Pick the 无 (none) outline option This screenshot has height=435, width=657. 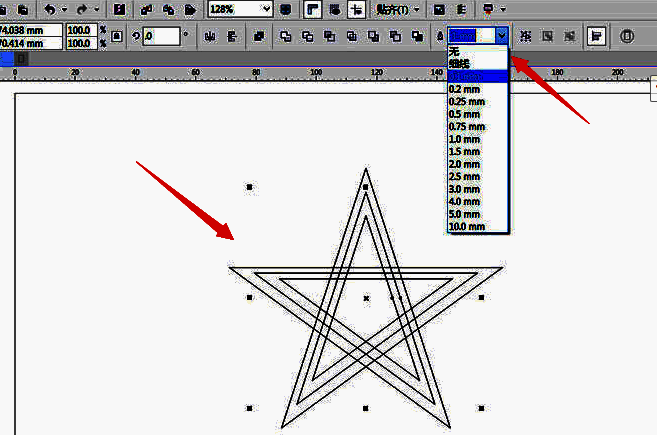point(455,51)
